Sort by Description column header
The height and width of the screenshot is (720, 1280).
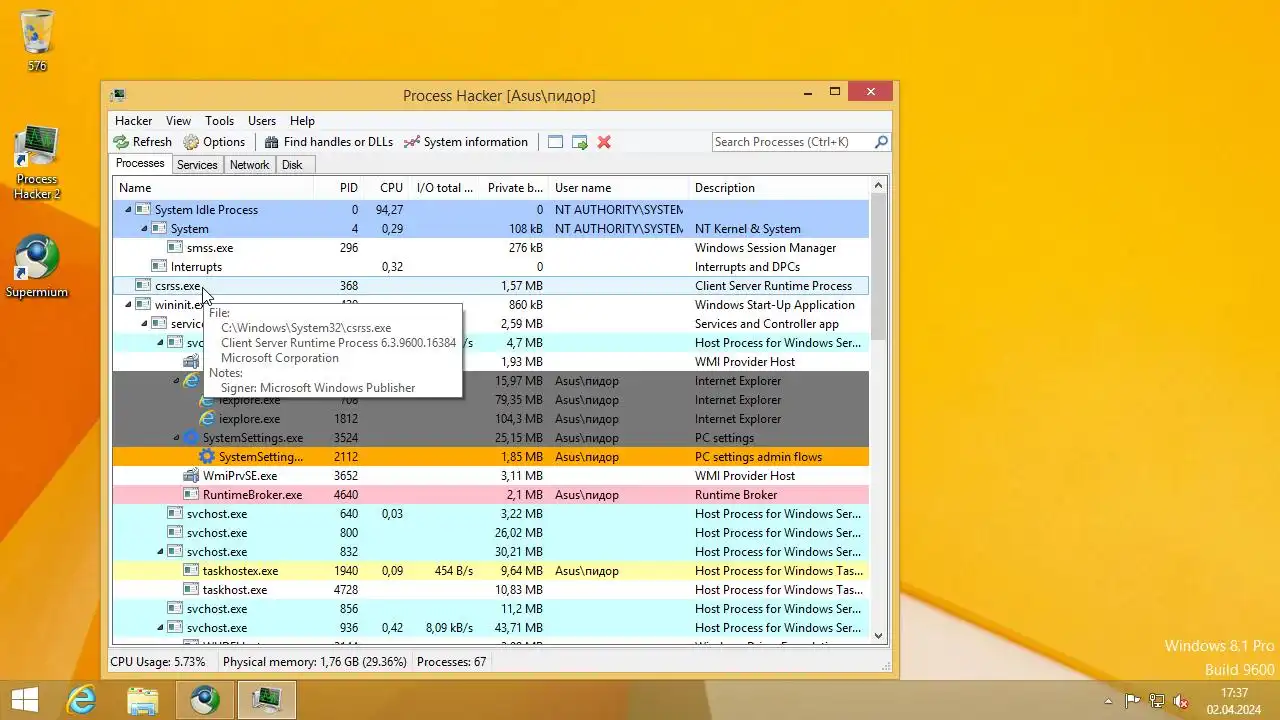coord(780,188)
